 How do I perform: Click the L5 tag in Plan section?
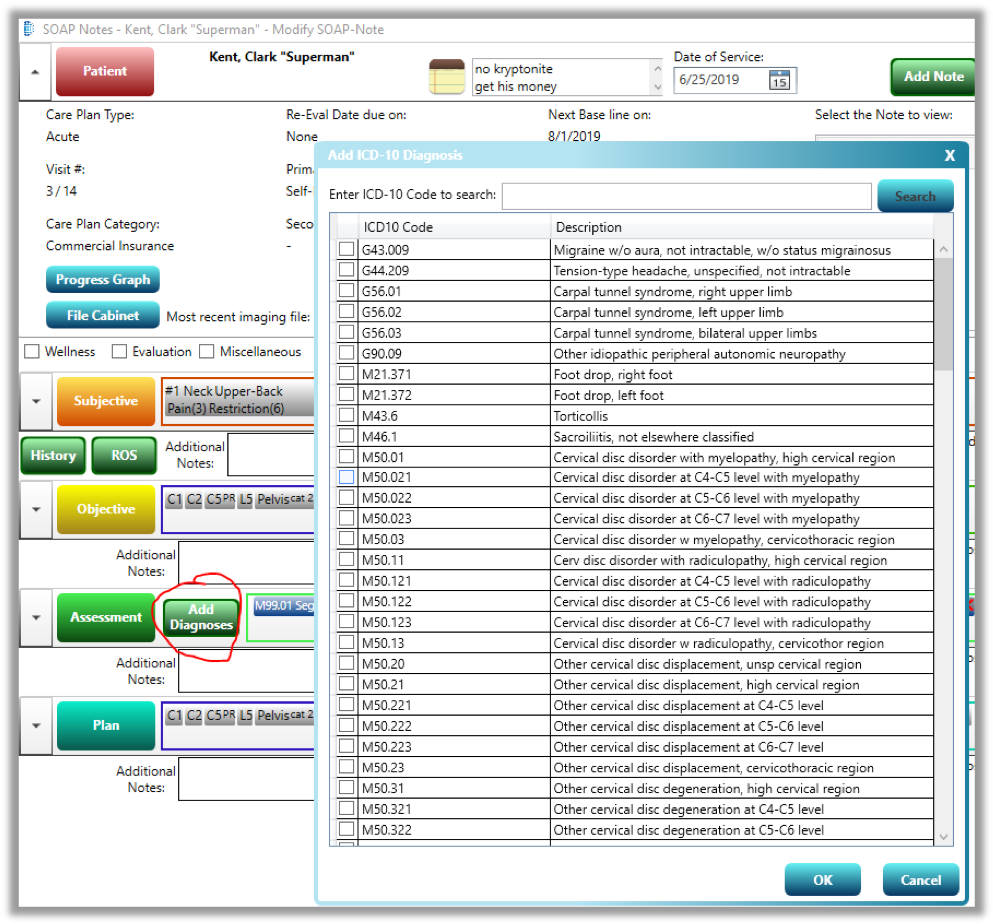click(246, 716)
